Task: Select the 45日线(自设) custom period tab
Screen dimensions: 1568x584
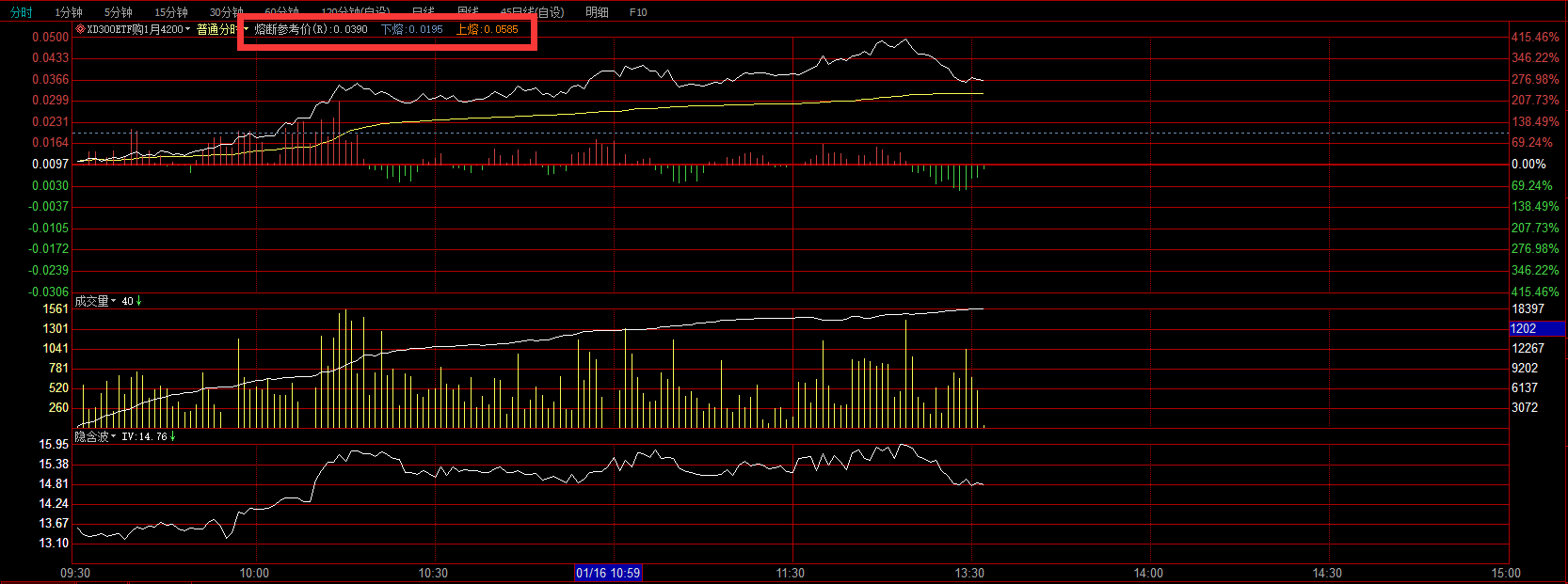Action: pyautogui.click(x=533, y=12)
